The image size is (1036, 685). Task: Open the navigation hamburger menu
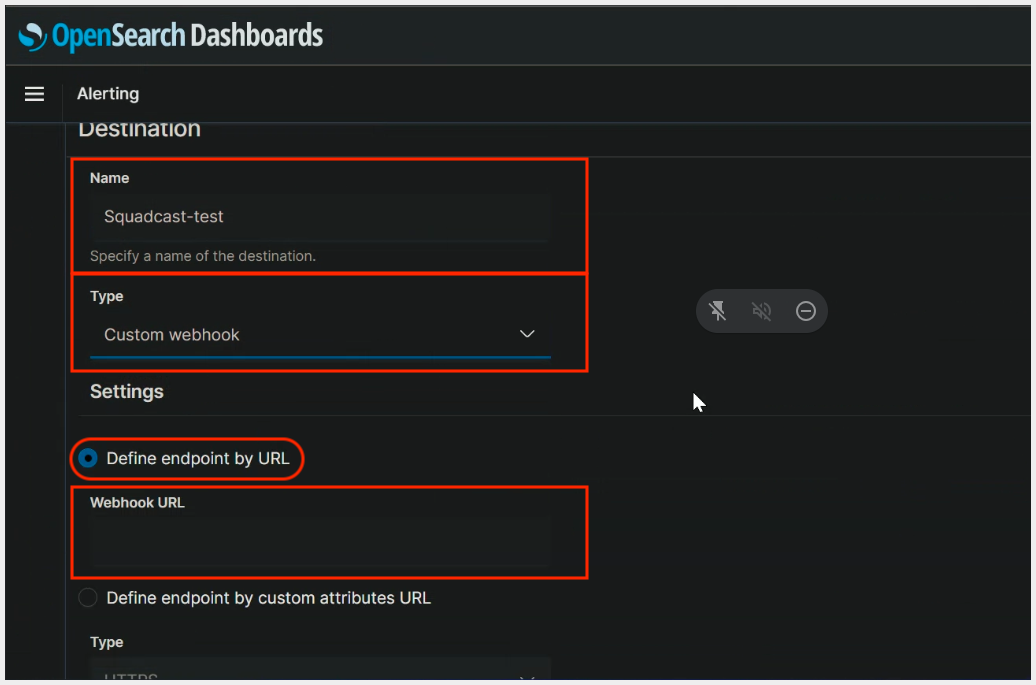(x=34, y=93)
